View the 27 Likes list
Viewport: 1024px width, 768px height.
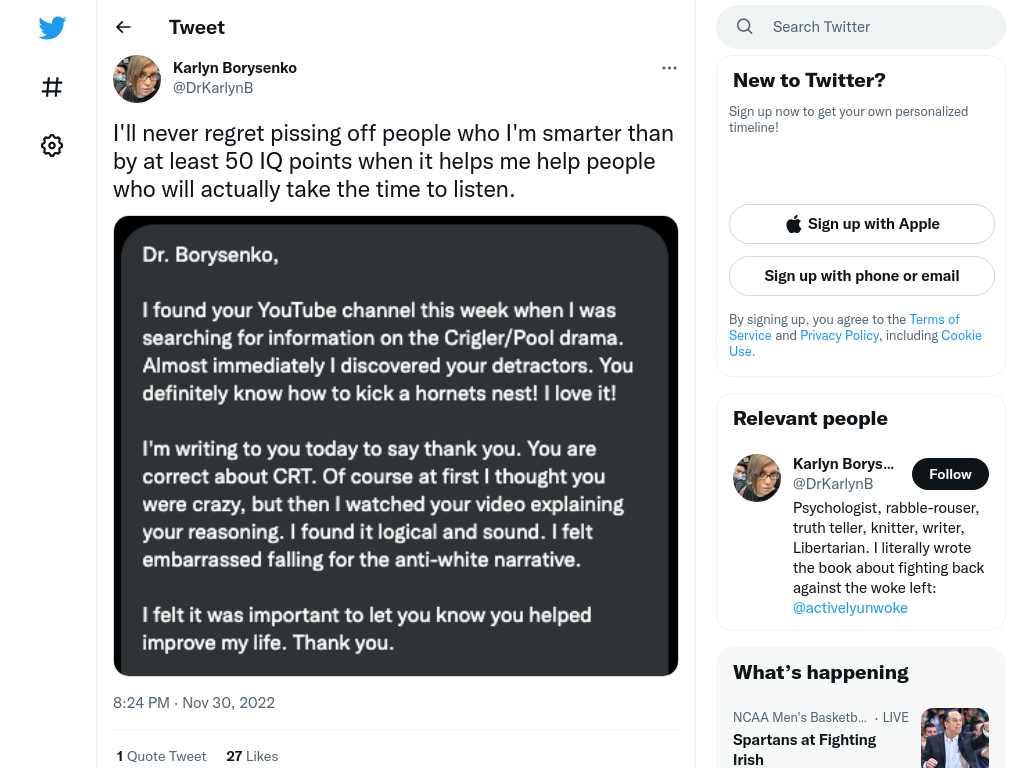tap(252, 756)
